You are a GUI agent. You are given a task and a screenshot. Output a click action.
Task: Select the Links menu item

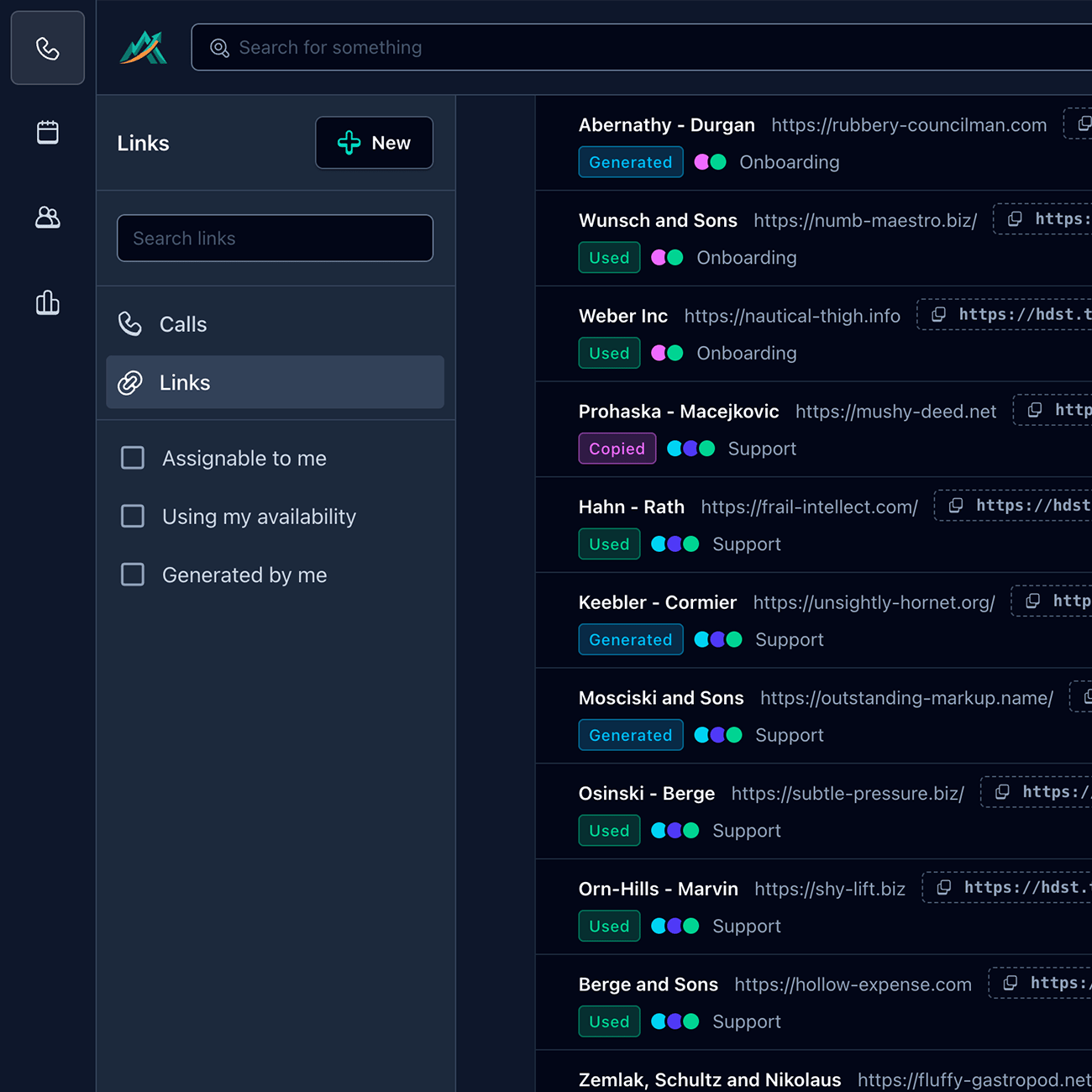coord(276,382)
